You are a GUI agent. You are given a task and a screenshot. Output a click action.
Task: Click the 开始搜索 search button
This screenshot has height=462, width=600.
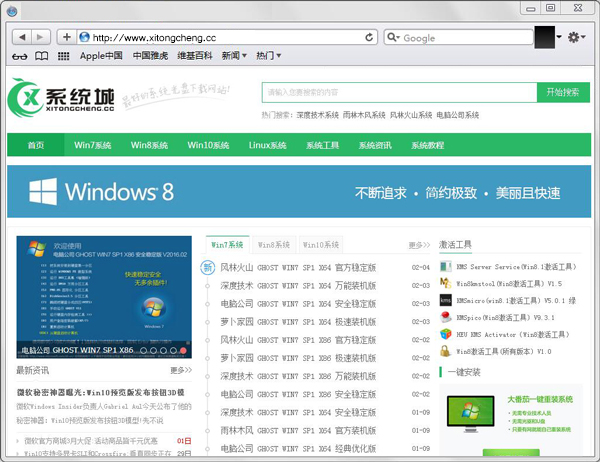tap(562, 92)
